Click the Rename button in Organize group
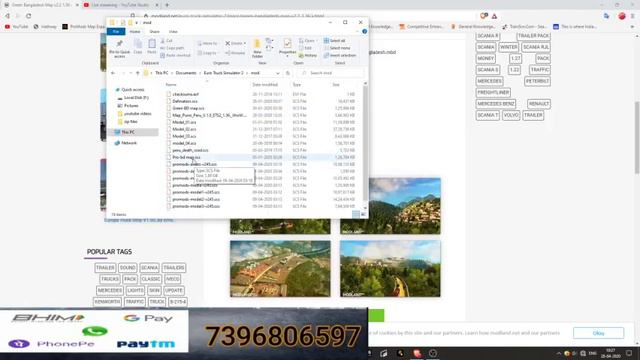 pyautogui.click(x=235, y=53)
